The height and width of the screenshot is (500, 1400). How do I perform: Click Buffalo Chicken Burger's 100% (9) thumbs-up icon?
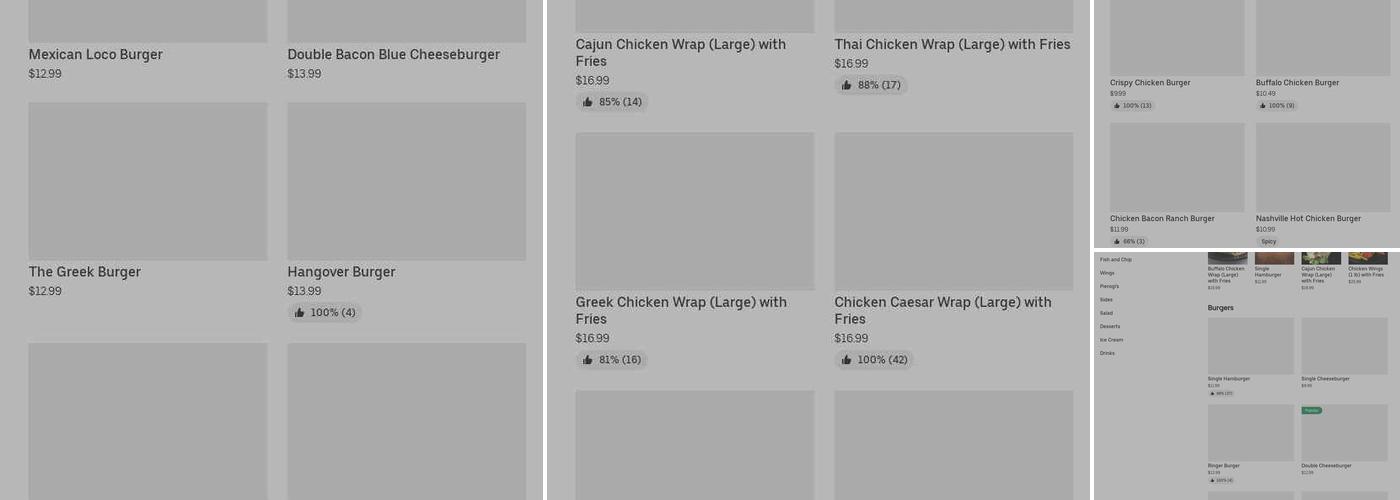[1263, 105]
